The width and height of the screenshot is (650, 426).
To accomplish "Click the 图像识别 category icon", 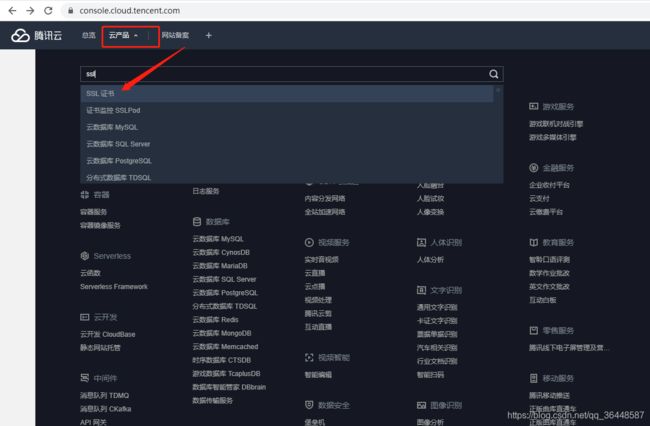I will click(x=421, y=405).
